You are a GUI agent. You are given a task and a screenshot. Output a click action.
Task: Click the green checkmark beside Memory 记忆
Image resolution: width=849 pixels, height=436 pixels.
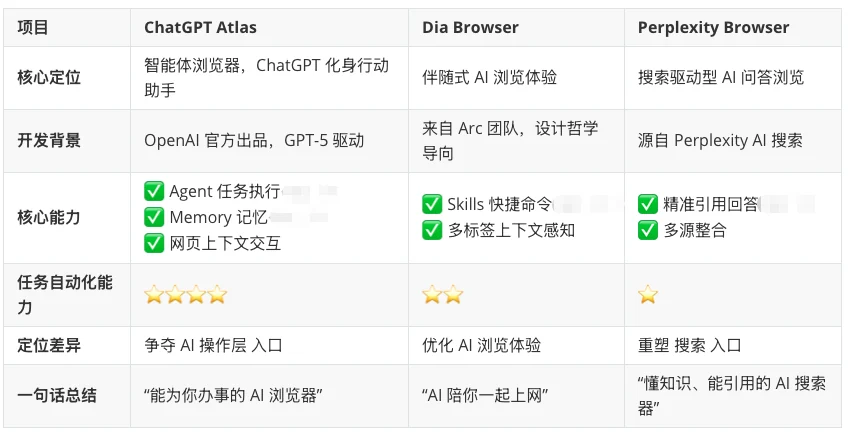point(154,217)
